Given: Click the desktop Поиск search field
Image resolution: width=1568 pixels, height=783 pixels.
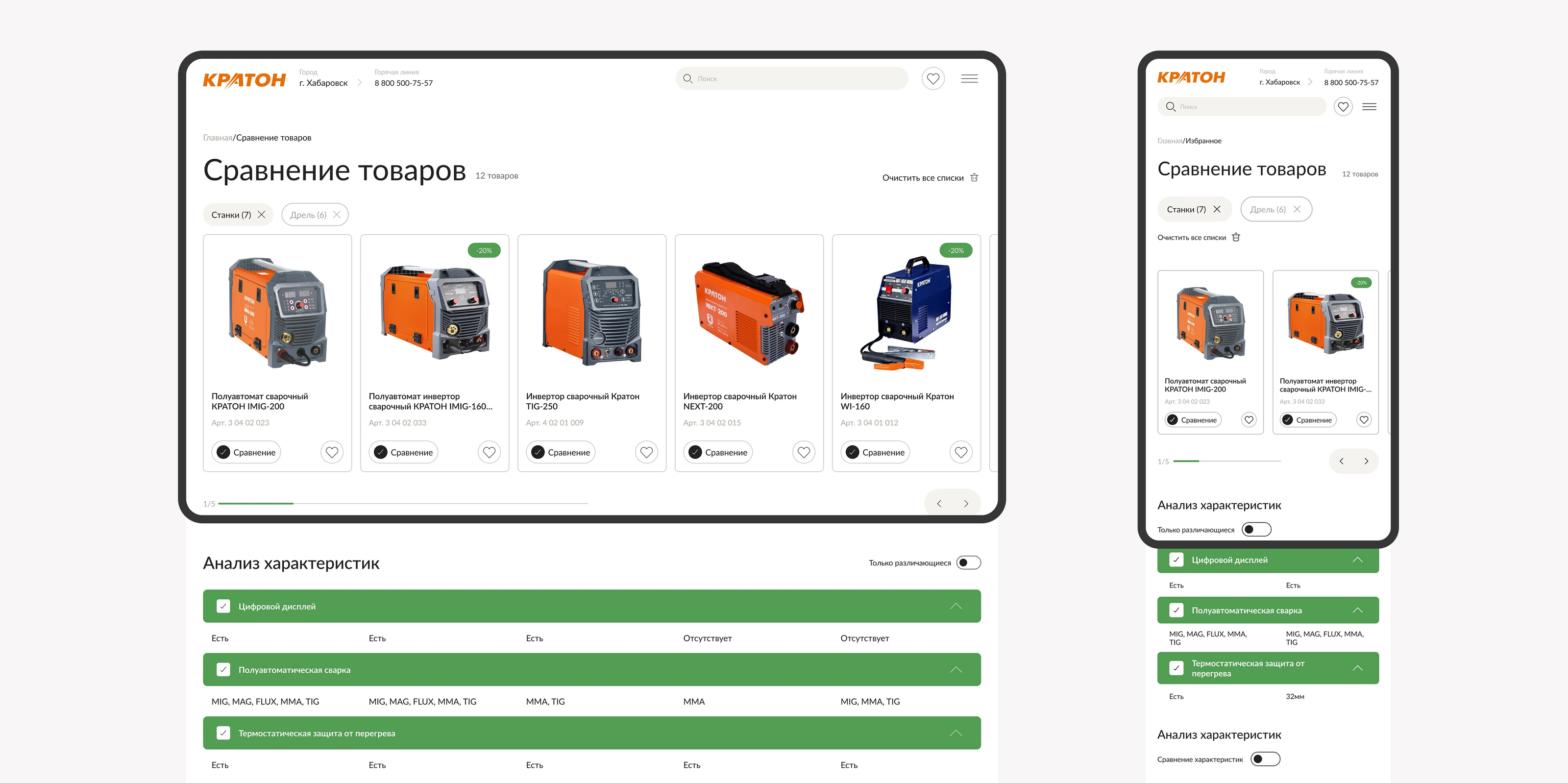Looking at the screenshot, I should [x=791, y=78].
